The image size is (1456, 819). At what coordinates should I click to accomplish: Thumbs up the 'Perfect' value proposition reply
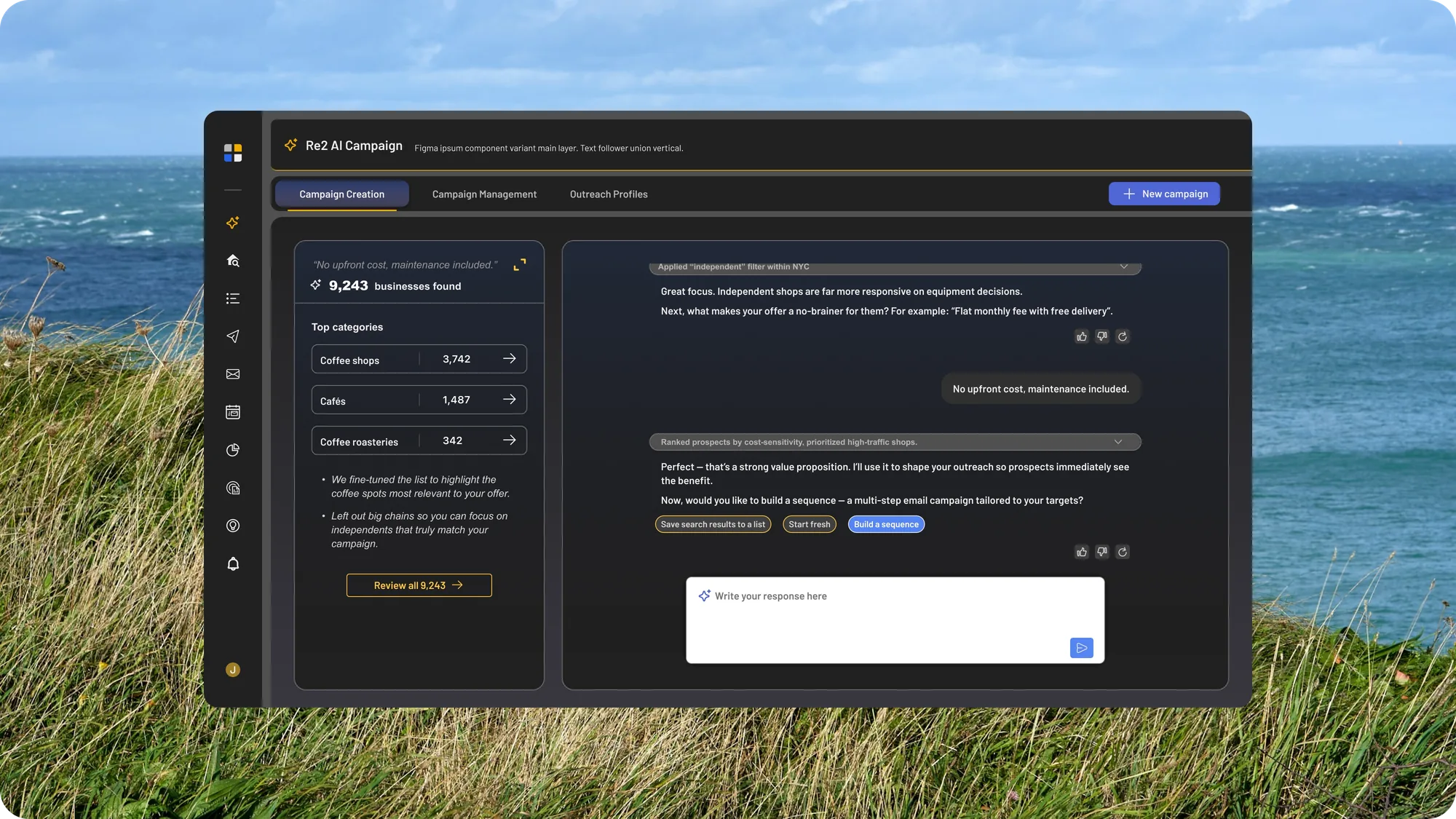[1082, 552]
